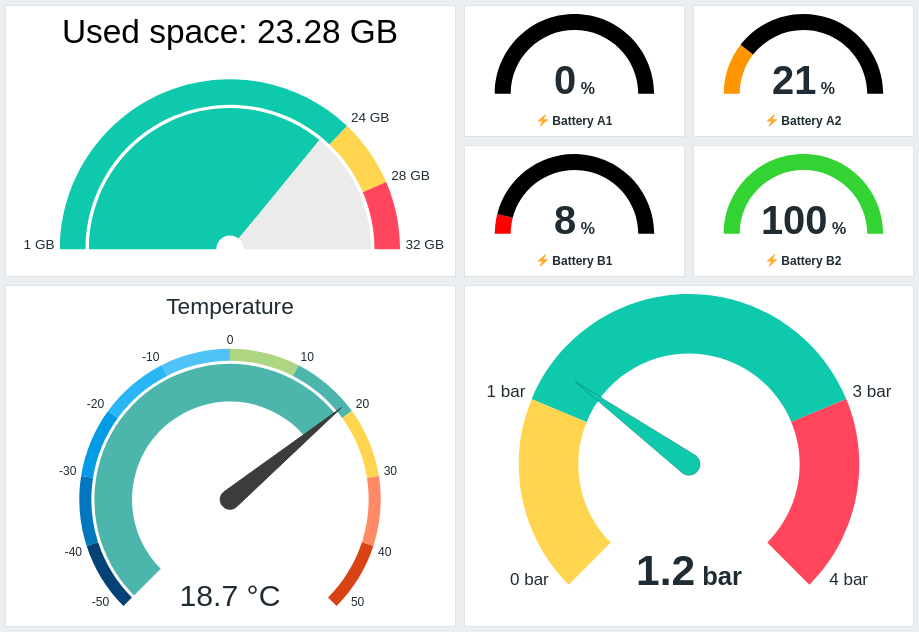Click the Temperature widget title
Viewport: 919px width, 632px height.
point(230,307)
